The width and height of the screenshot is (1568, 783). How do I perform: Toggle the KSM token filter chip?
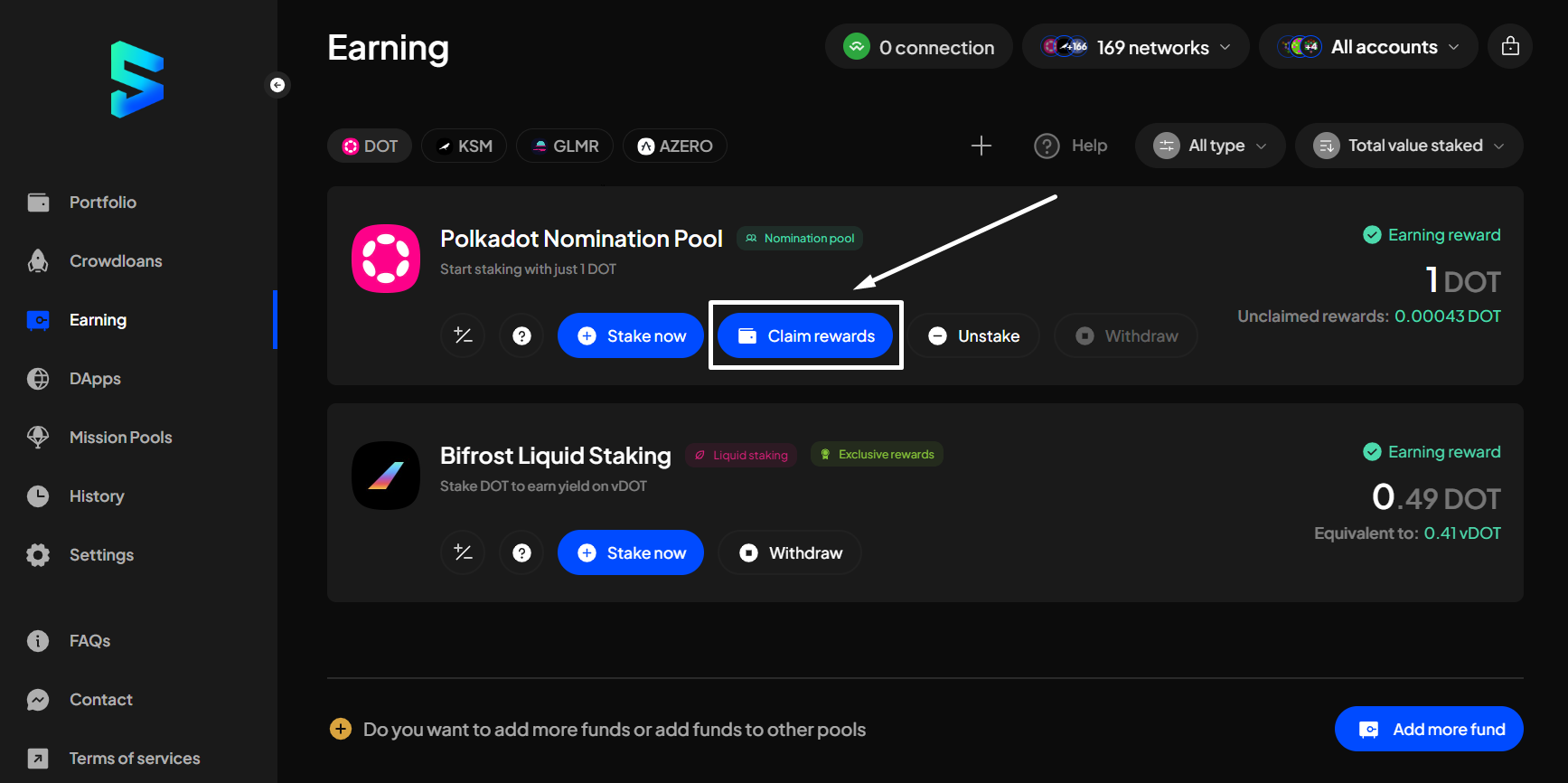click(x=465, y=146)
